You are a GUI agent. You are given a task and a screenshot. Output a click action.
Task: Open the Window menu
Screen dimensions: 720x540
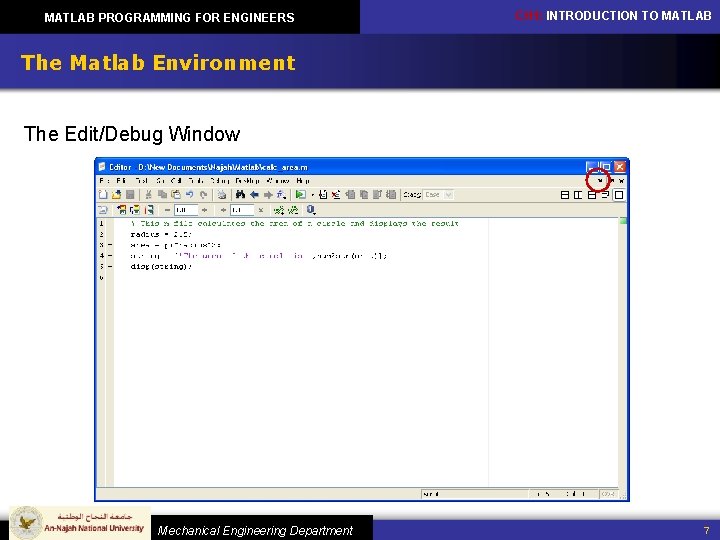[x=278, y=180]
